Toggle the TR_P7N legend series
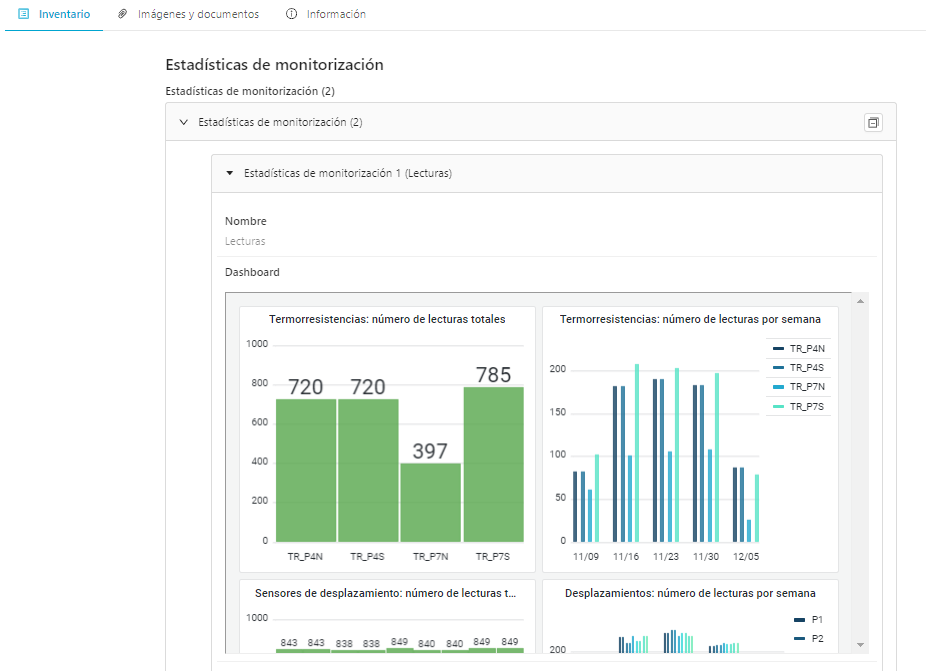This screenshot has width=926, height=671. coord(798,386)
